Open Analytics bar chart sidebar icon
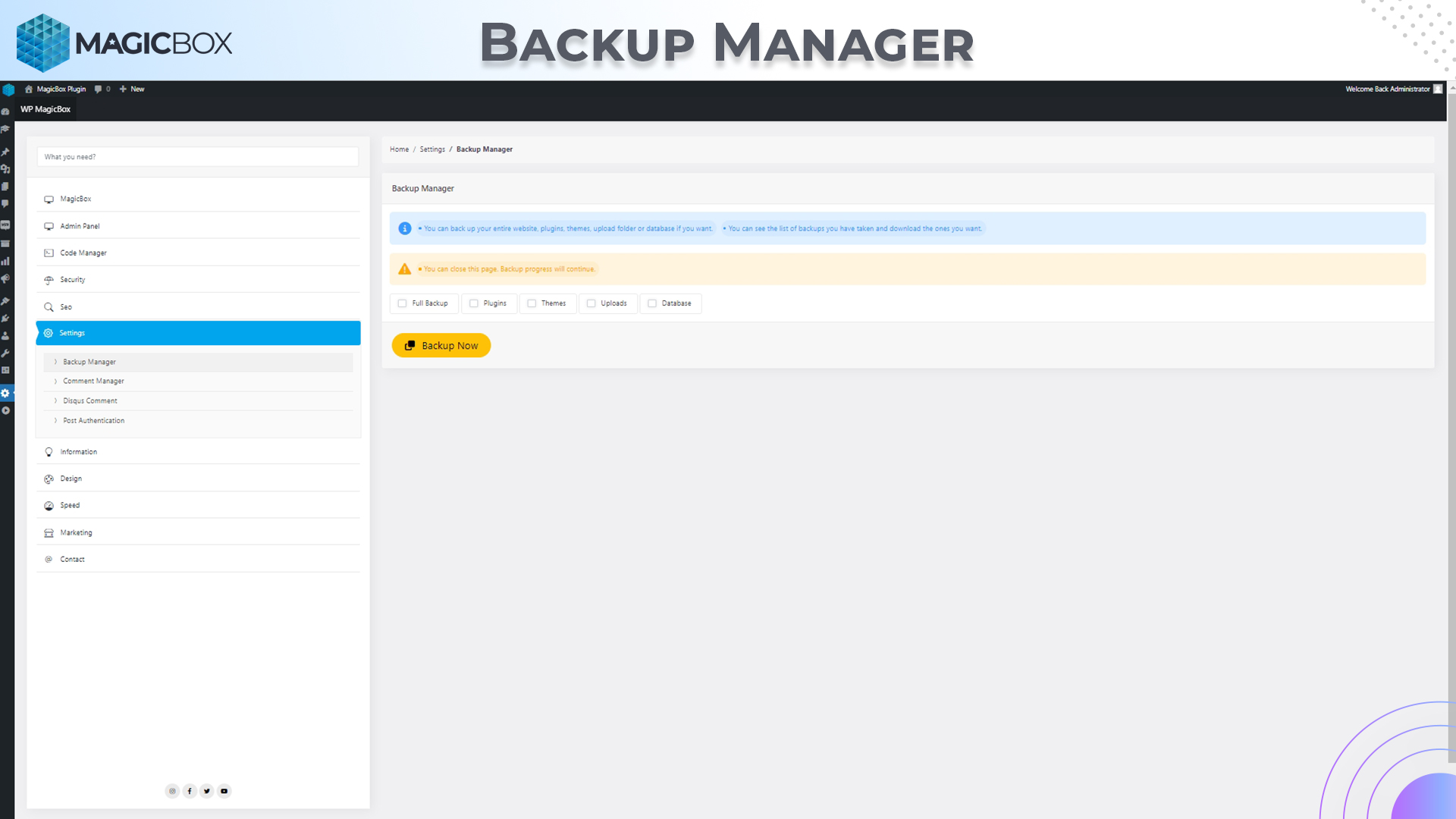The image size is (1456, 819). point(5,261)
